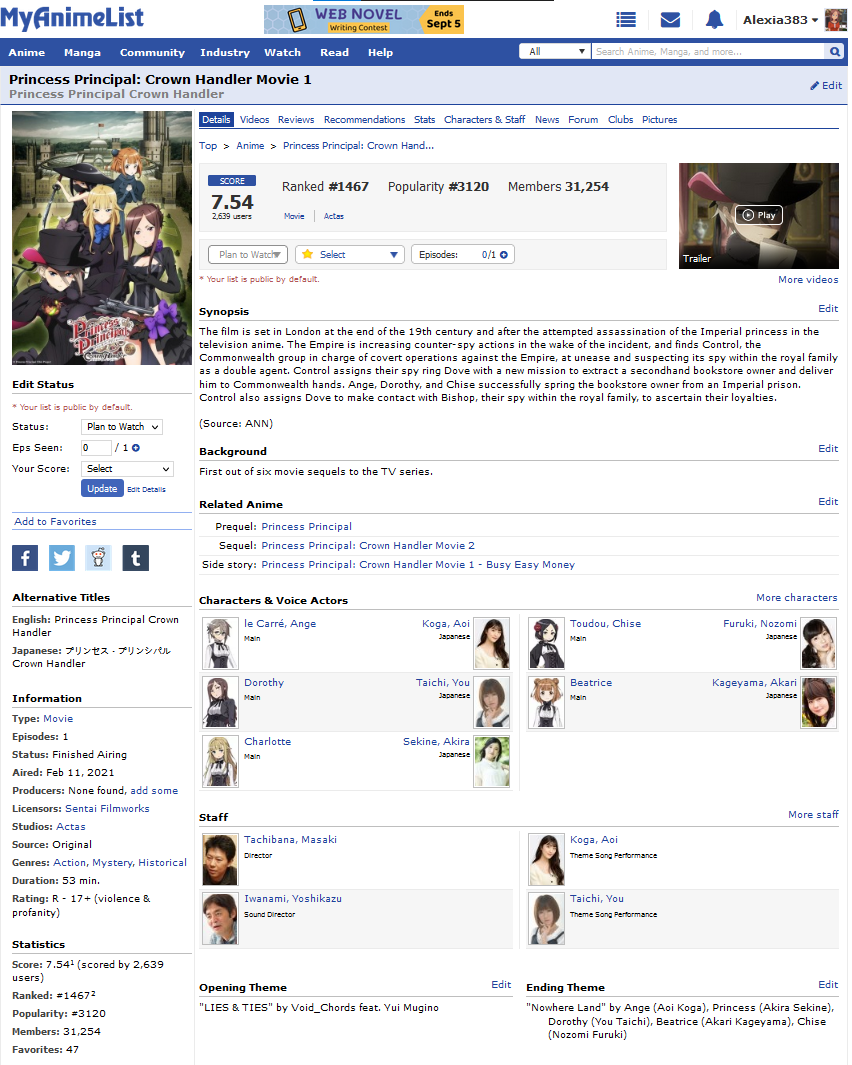This screenshot has width=852, height=1065.
Task: Click the Sentai Filmworks licensor link
Action: pos(107,808)
